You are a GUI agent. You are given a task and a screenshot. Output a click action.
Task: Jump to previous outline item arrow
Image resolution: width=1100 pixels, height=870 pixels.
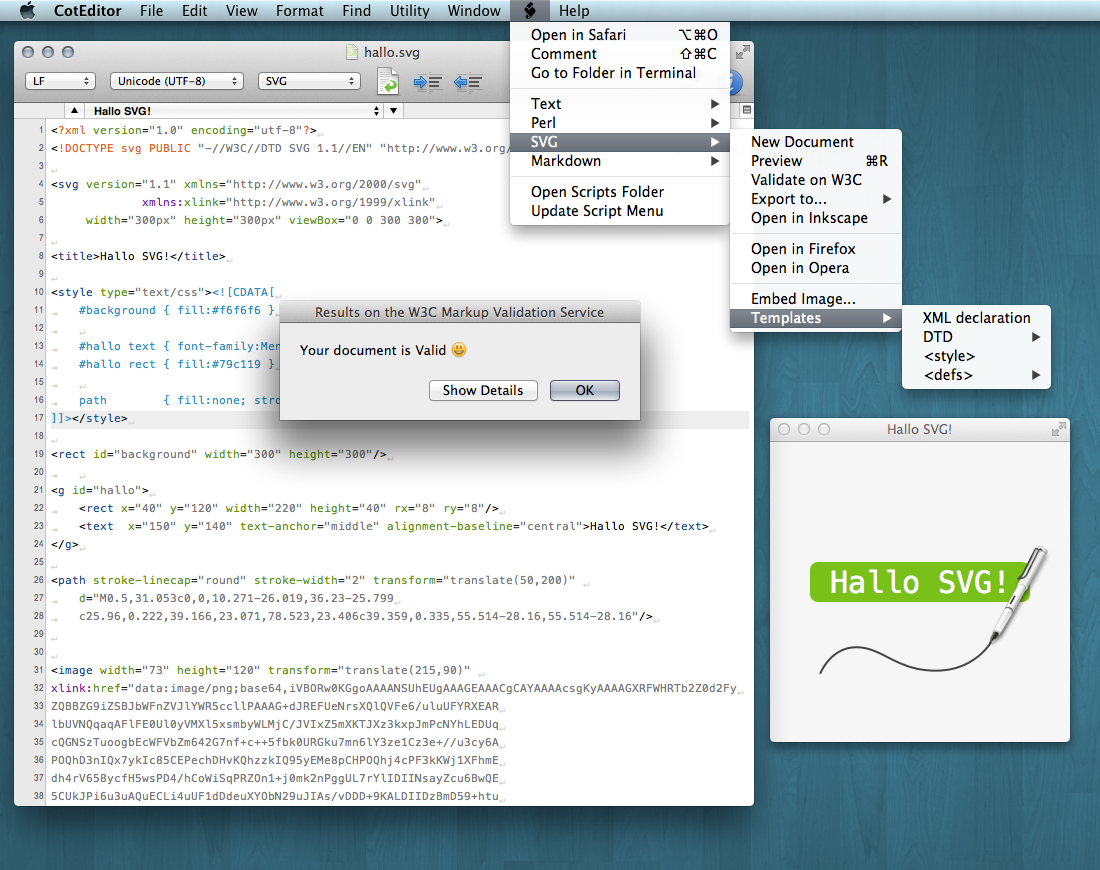tap(74, 110)
